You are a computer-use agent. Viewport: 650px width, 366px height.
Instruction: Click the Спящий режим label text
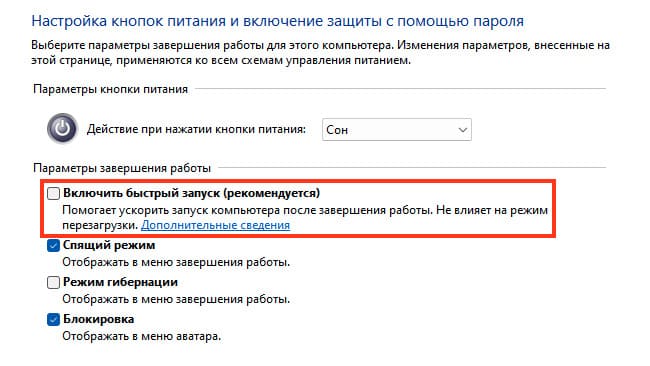point(109,245)
